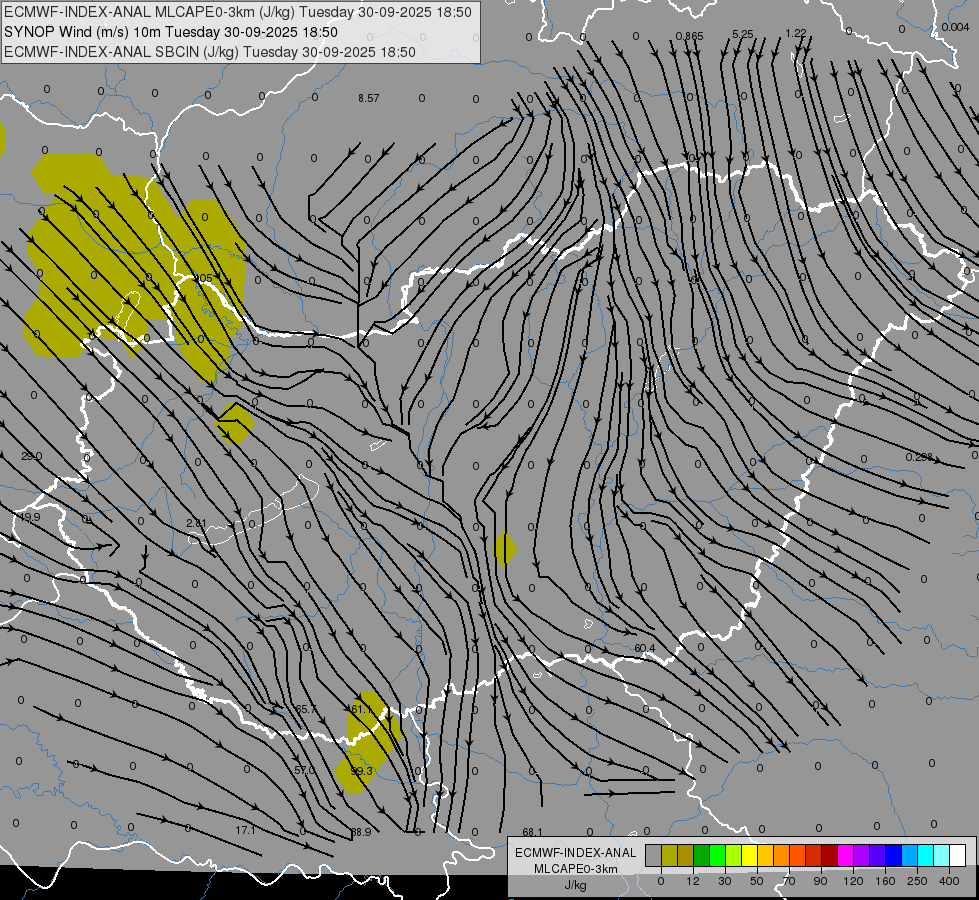Click the map value 0.298
Viewport: 979px width, 900px height.
coord(919,457)
